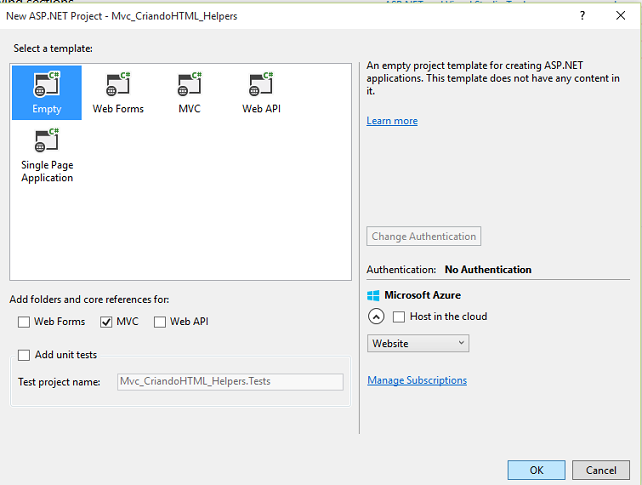This screenshot has height=485, width=642.
Task: Choose the Single Page Application template
Action: click(x=47, y=155)
